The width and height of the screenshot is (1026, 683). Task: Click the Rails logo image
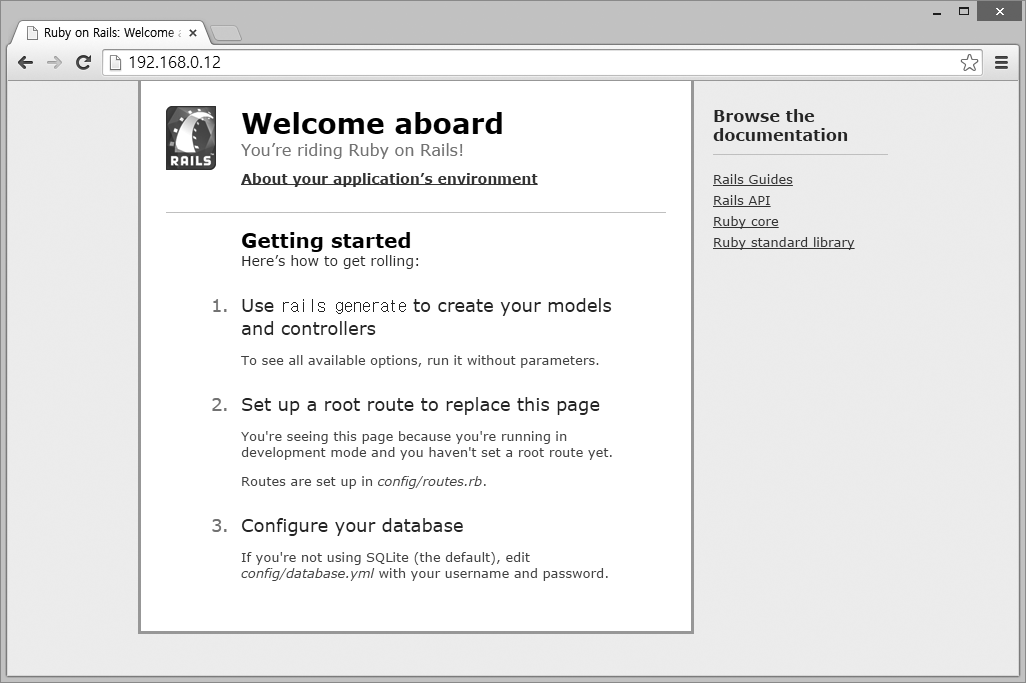191,138
